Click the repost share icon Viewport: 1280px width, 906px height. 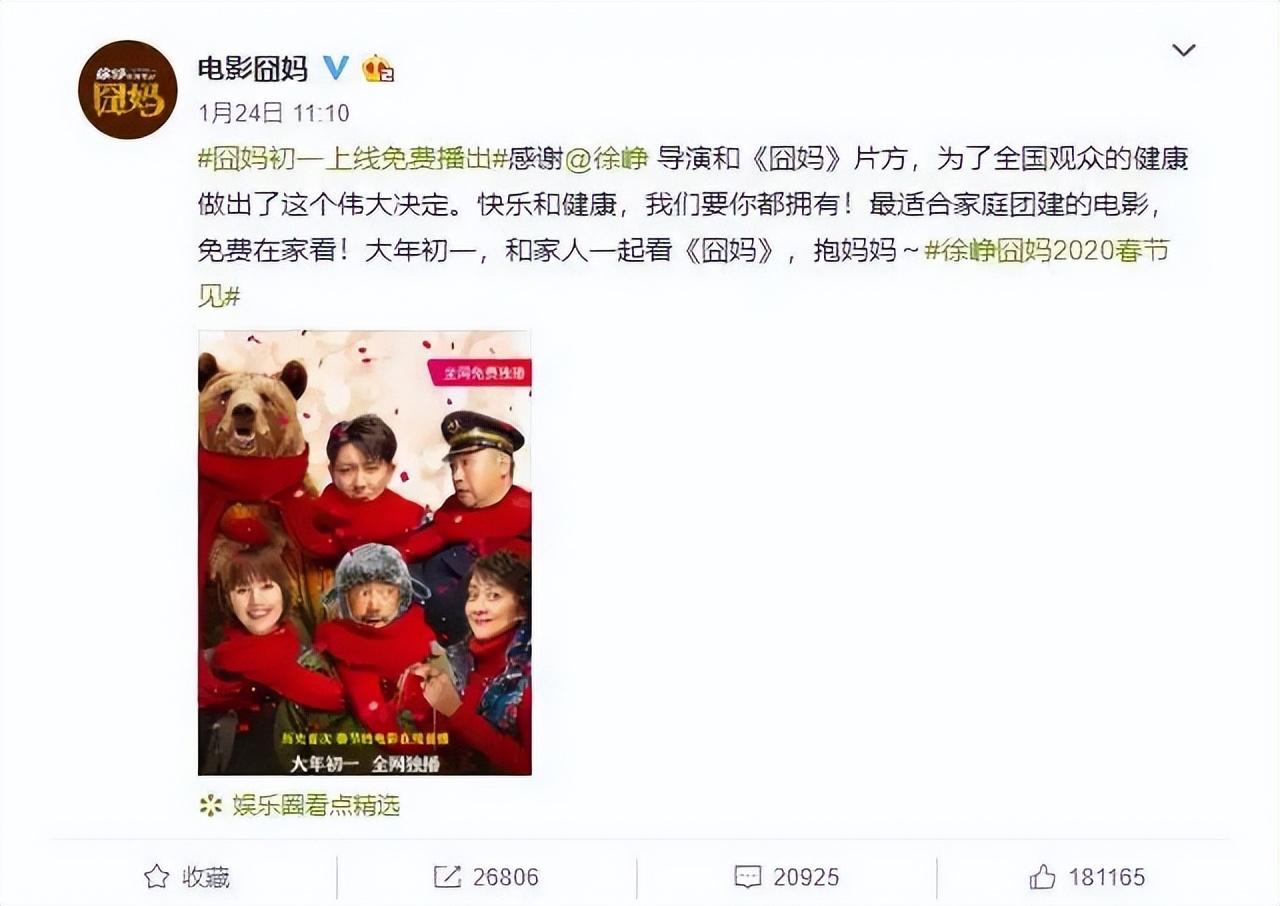point(447,877)
